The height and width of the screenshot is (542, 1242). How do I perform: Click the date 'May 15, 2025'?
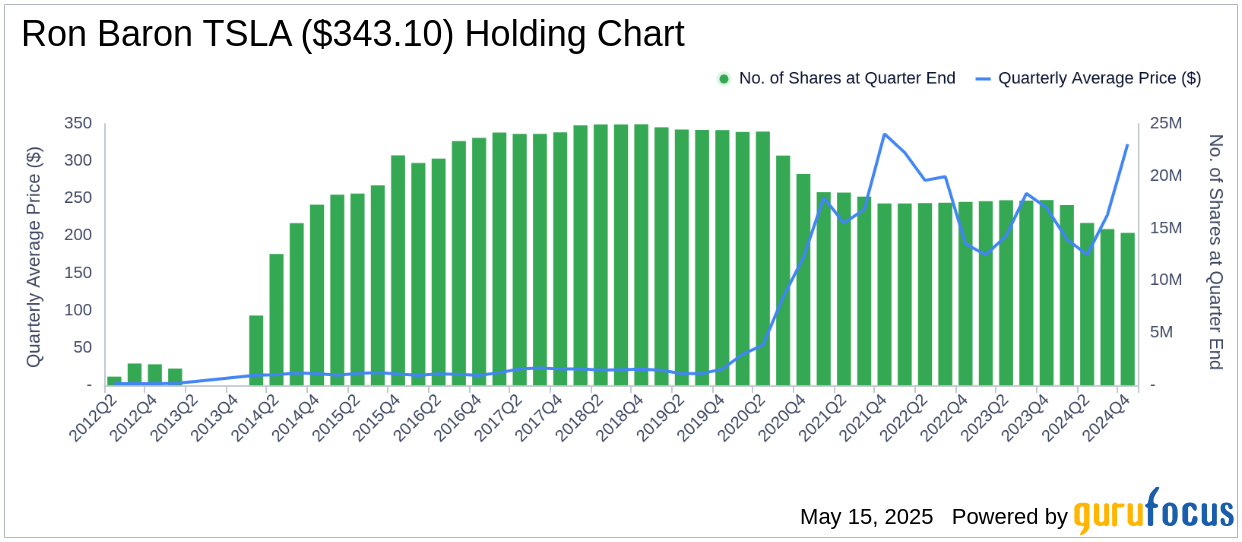pyautogui.click(x=866, y=516)
